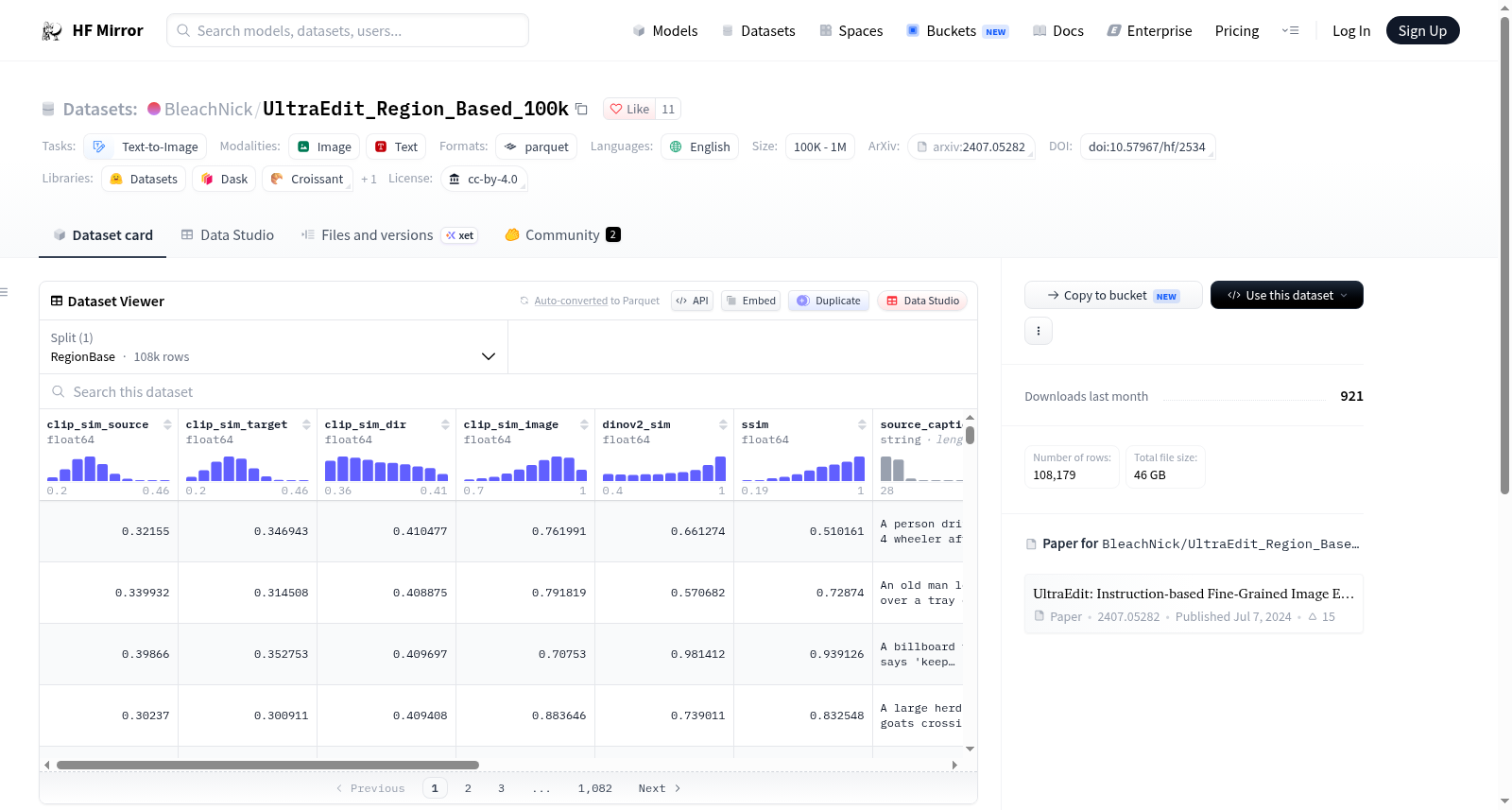Open the Use this dataset dropdown
The image size is (1512, 810).
point(1287,295)
